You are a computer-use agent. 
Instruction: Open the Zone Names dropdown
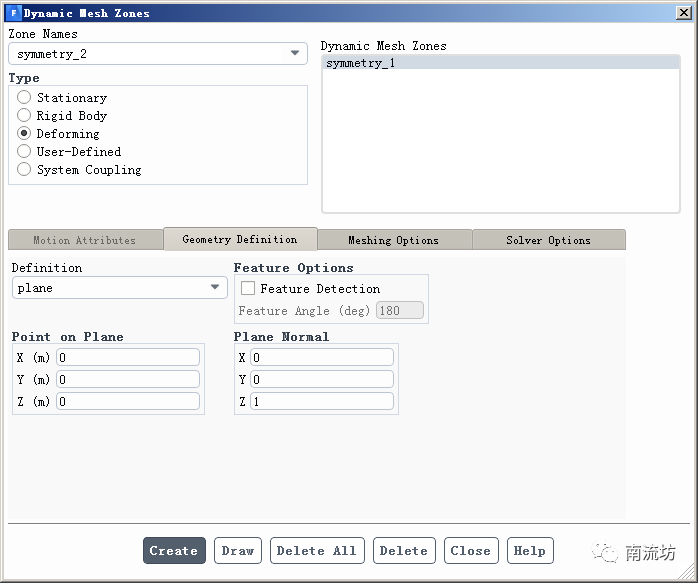click(x=157, y=54)
